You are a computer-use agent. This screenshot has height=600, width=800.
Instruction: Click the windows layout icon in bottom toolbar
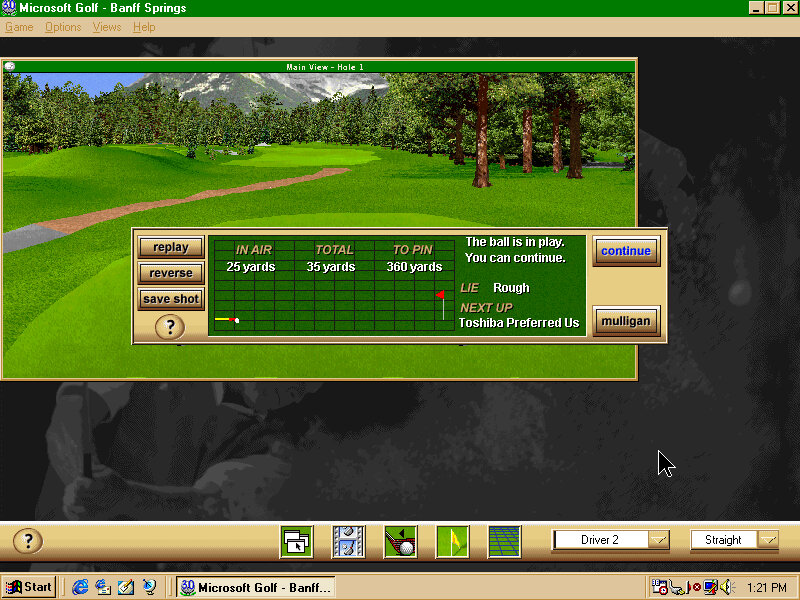point(296,541)
